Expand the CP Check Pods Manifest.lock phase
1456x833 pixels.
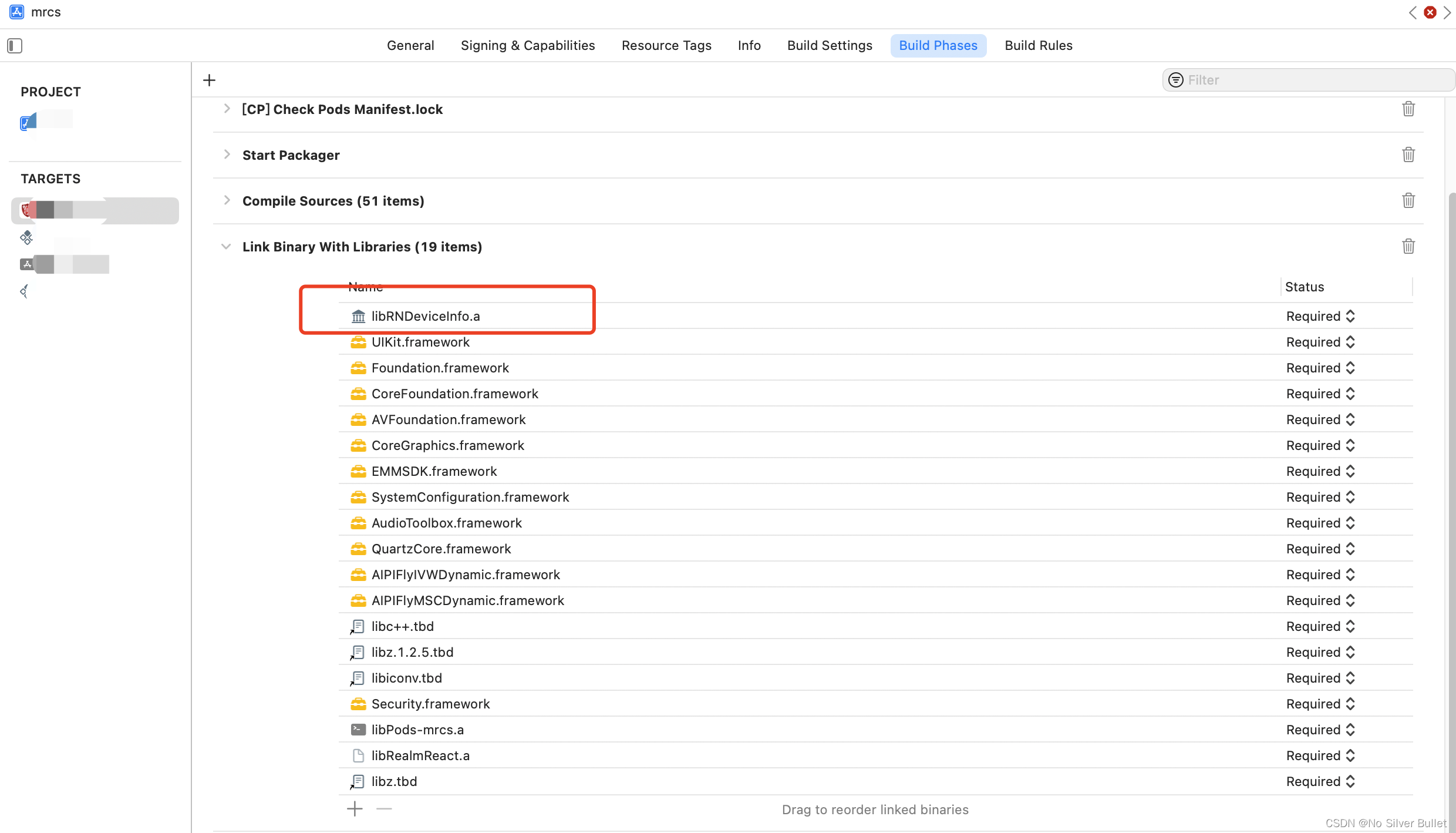coord(226,109)
